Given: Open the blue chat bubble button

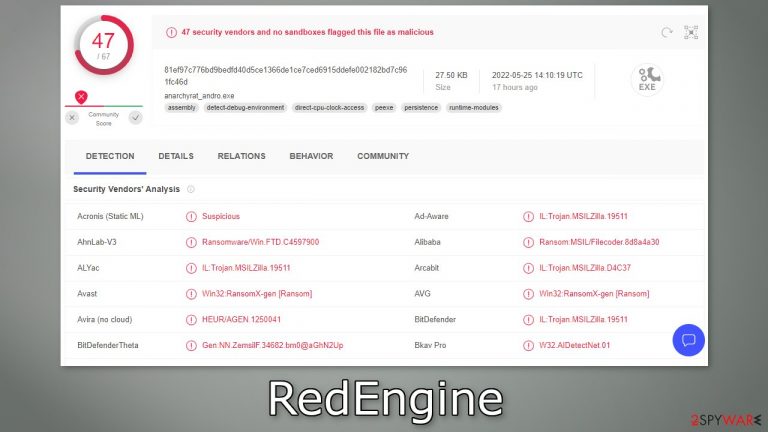Looking at the screenshot, I should (688, 340).
